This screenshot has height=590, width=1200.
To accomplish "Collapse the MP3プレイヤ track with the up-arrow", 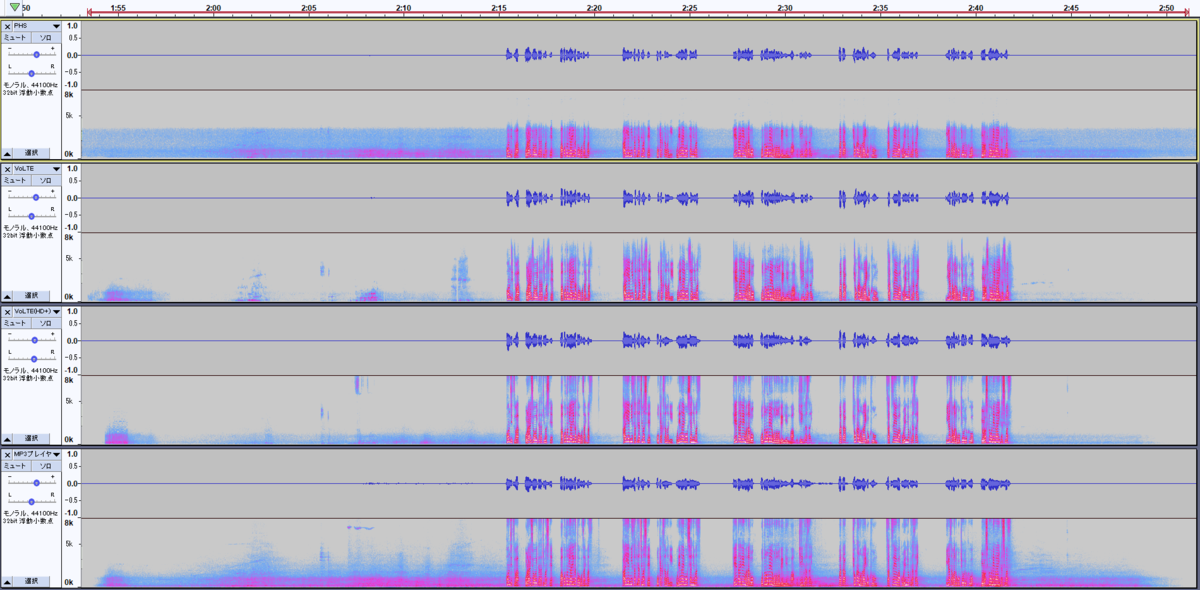I will click(8, 582).
